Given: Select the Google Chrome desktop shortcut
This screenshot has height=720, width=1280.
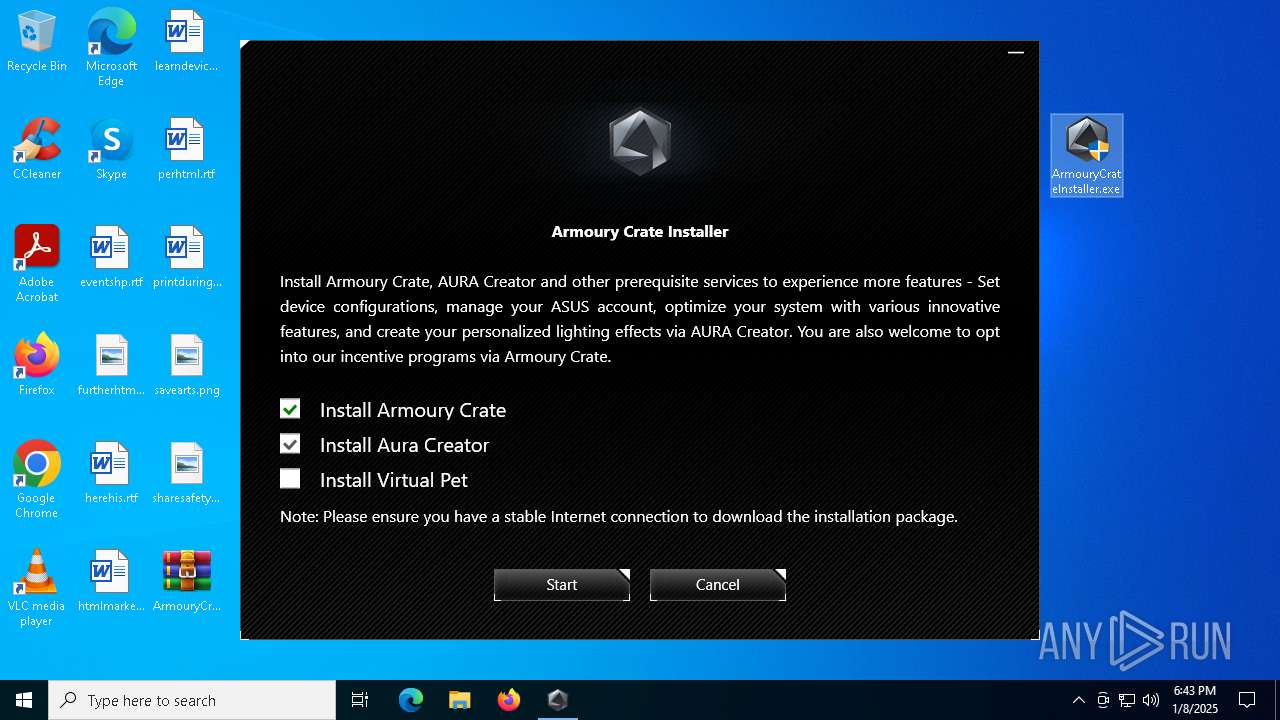Looking at the screenshot, I should click(x=37, y=480).
